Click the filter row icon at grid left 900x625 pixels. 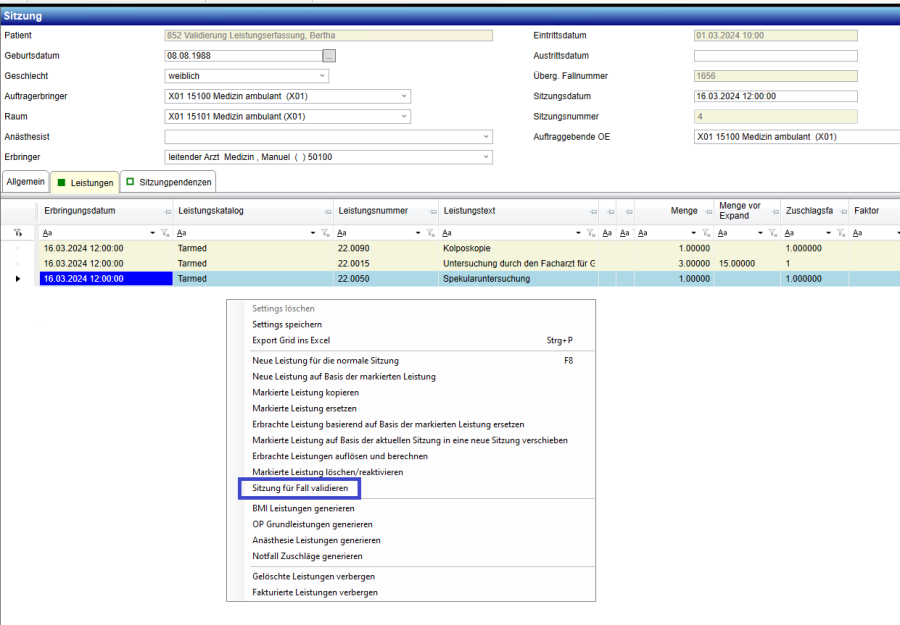17,233
